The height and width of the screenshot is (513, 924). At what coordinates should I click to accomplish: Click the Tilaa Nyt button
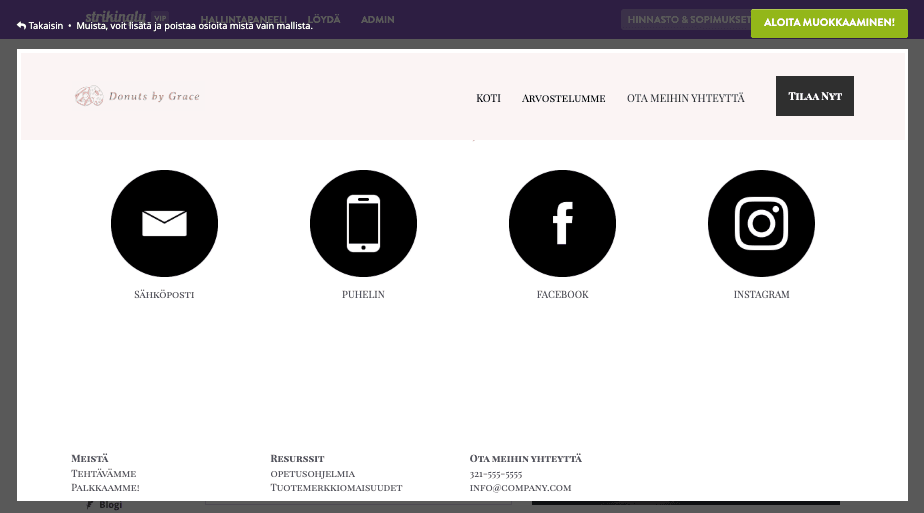(x=814, y=96)
